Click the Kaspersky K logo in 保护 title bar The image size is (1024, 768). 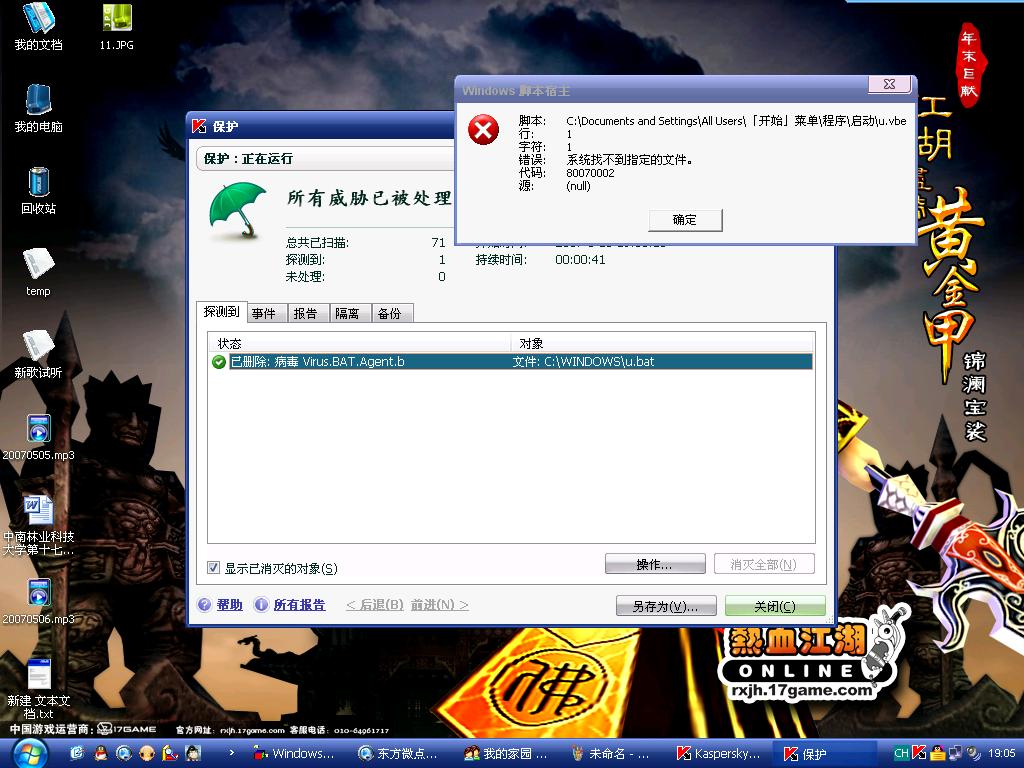[x=199, y=126]
